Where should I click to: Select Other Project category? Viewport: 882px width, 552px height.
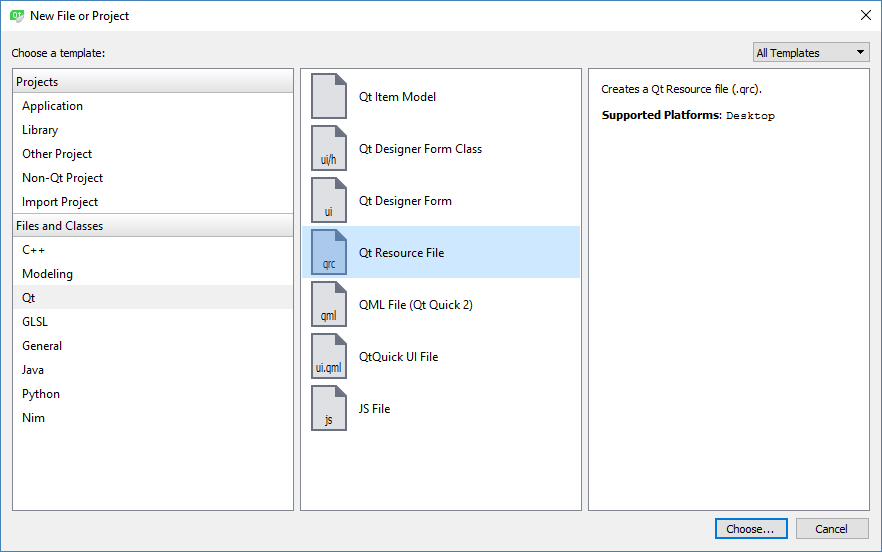(x=57, y=154)
